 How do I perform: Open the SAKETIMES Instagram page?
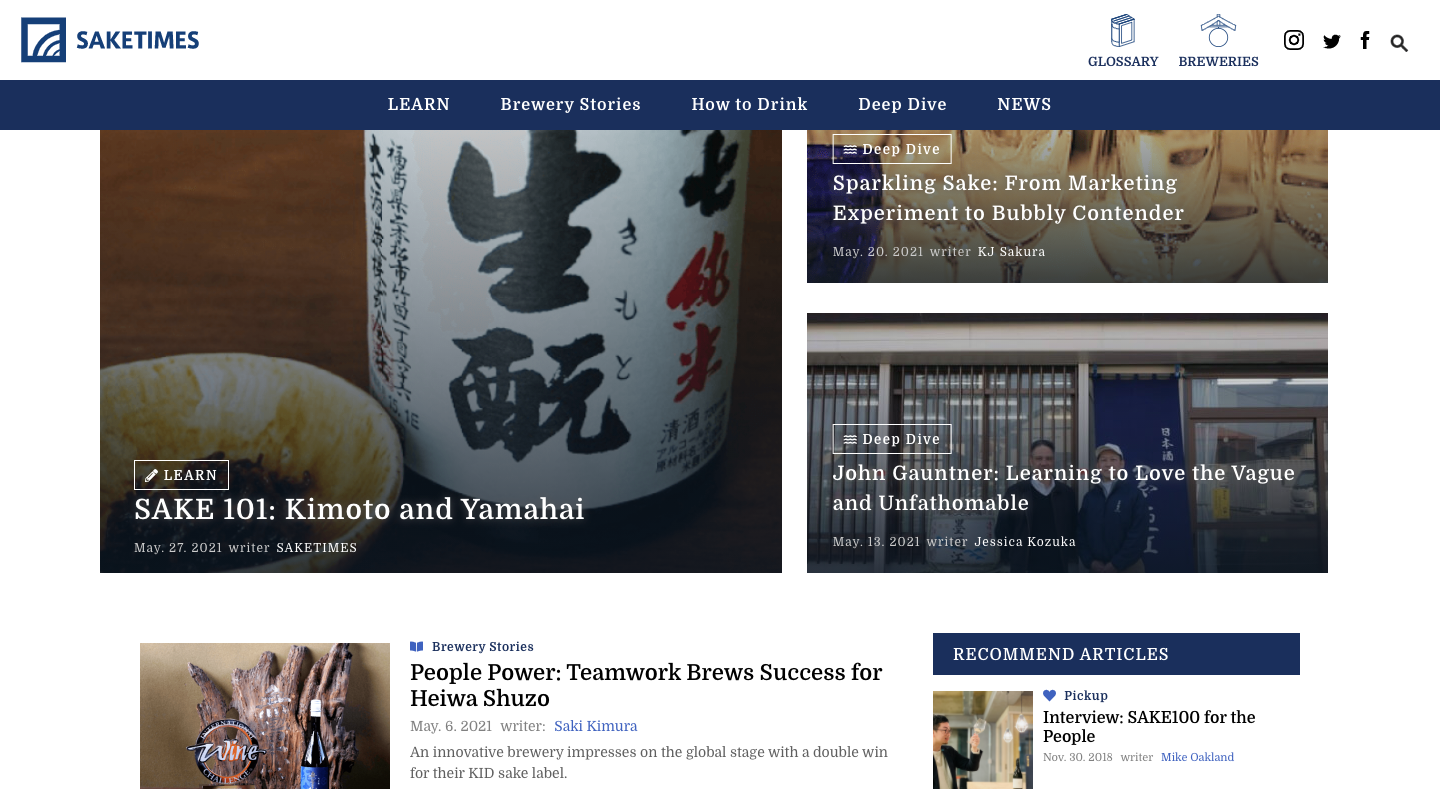[1293, 40]
